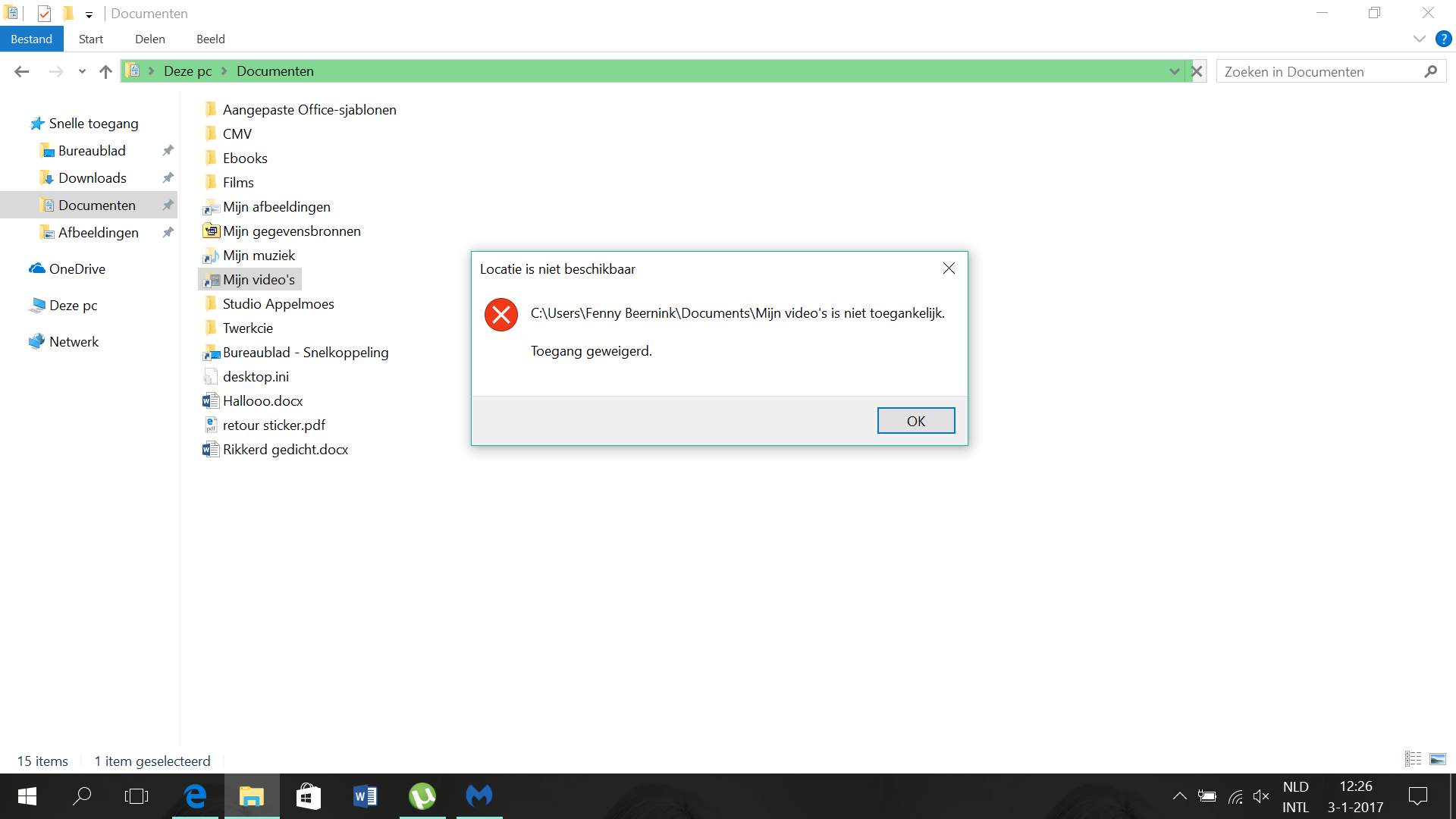
Task: Open the quick access toolbar dropdown
Action: coord(89,14)
